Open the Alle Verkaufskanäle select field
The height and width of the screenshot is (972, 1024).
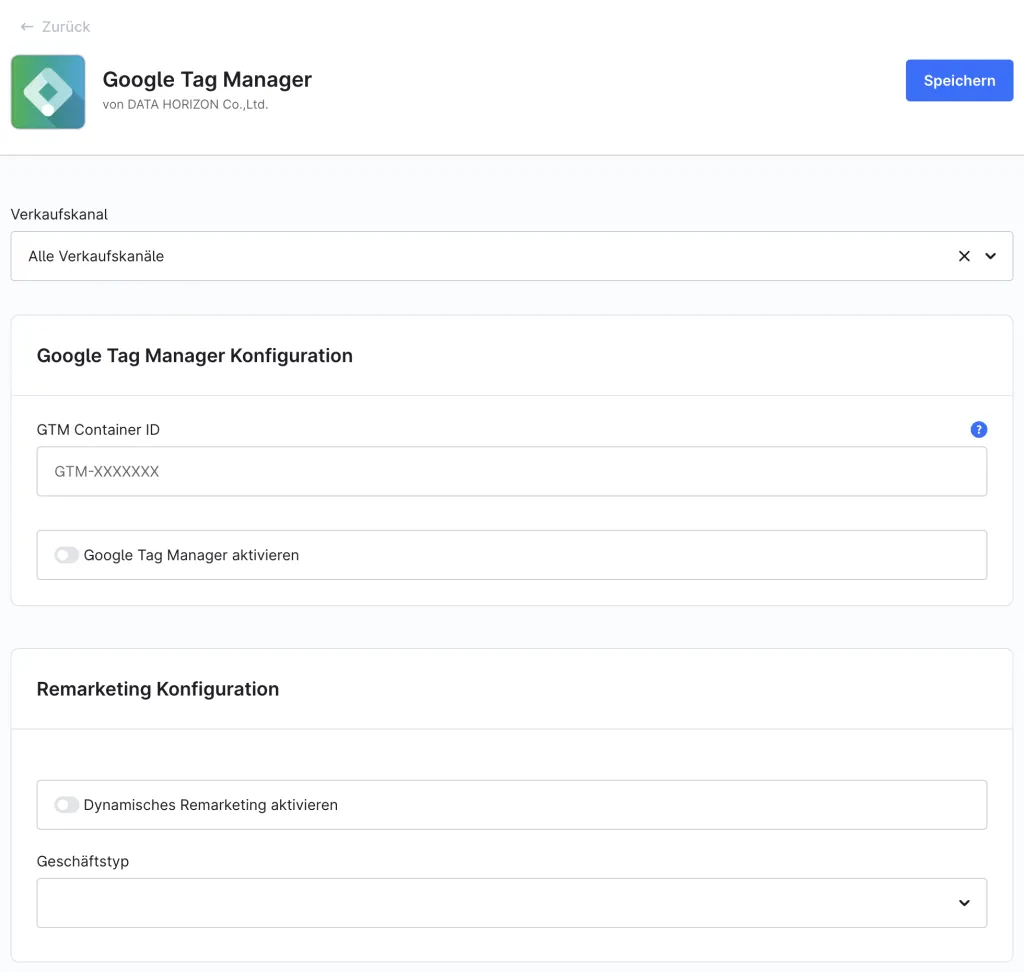511,256
